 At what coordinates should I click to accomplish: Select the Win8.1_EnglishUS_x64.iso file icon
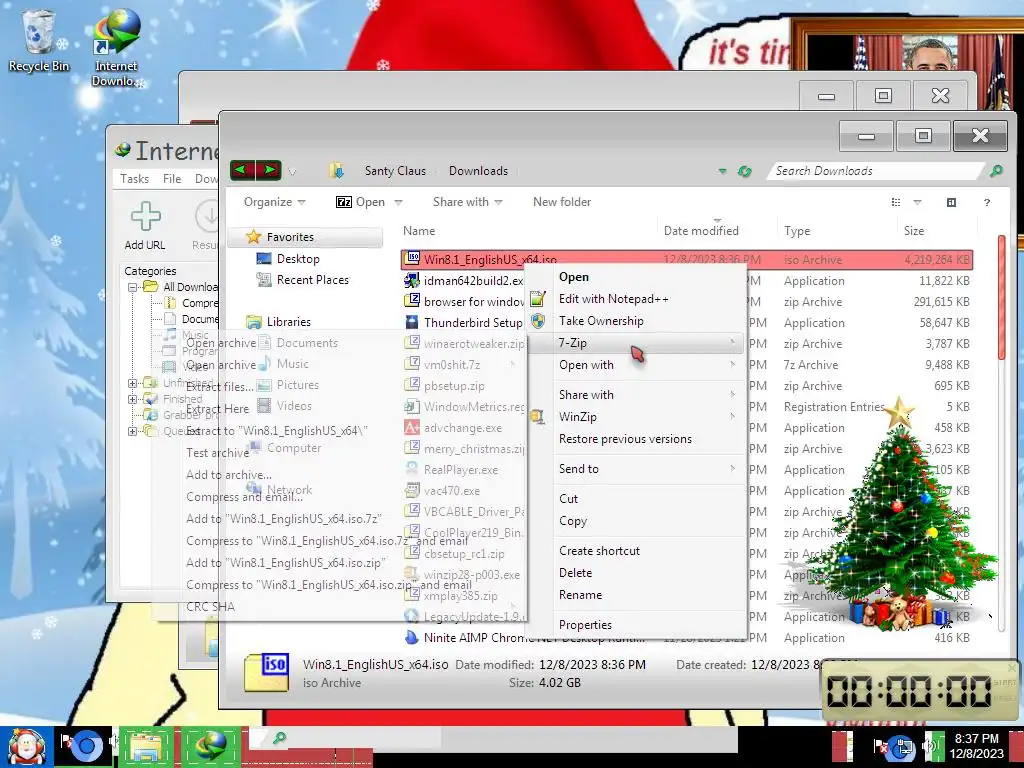point(411,259)
